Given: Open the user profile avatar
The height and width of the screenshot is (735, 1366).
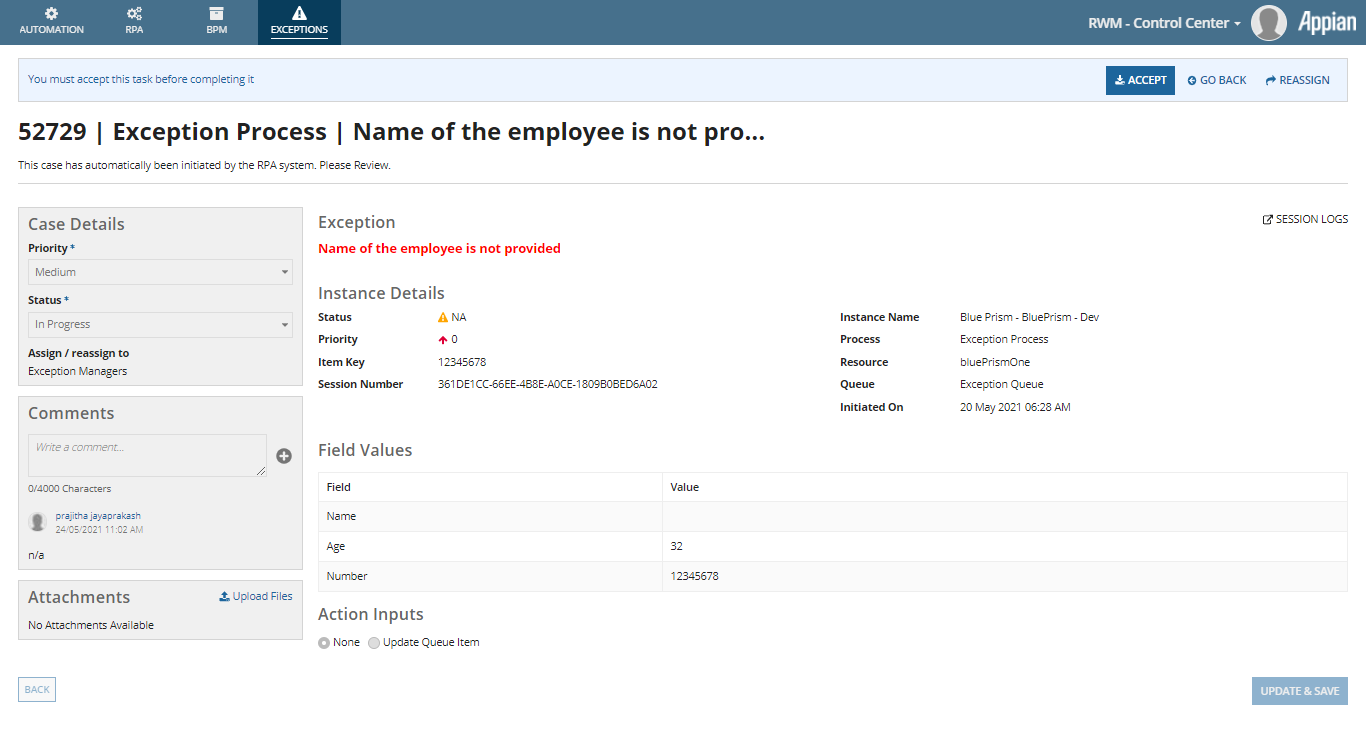Looking at the screenshot, I should tap(1269, 23).
